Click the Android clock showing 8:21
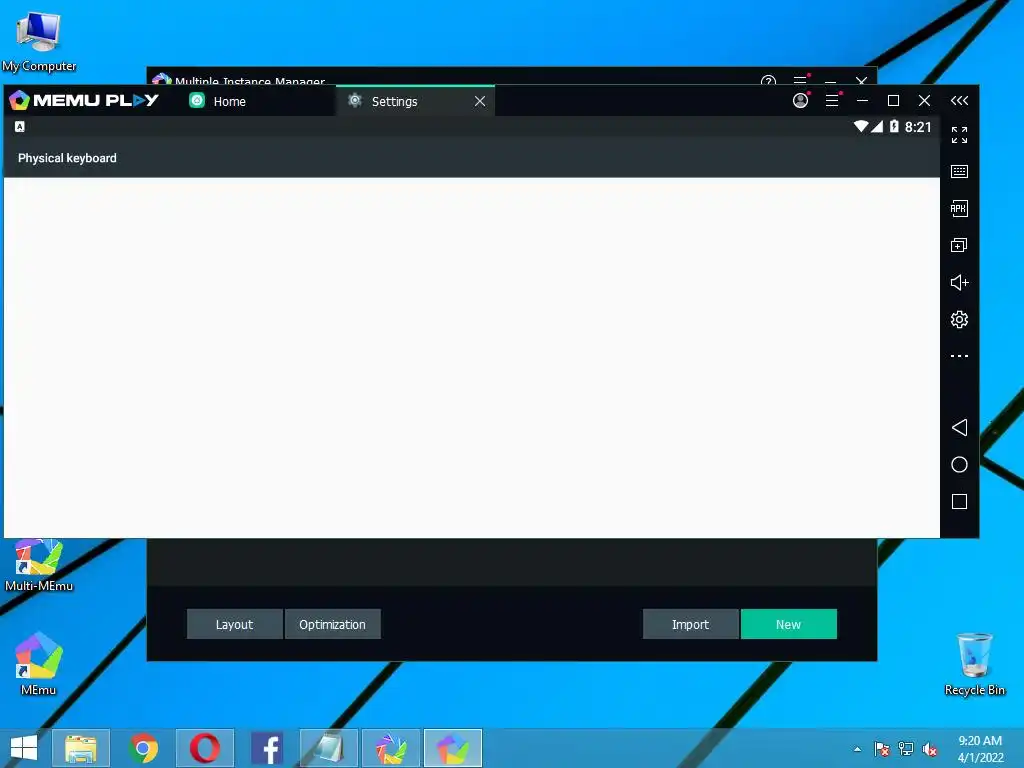Viewport: 1024px width, 768px height. click(918, 127)
